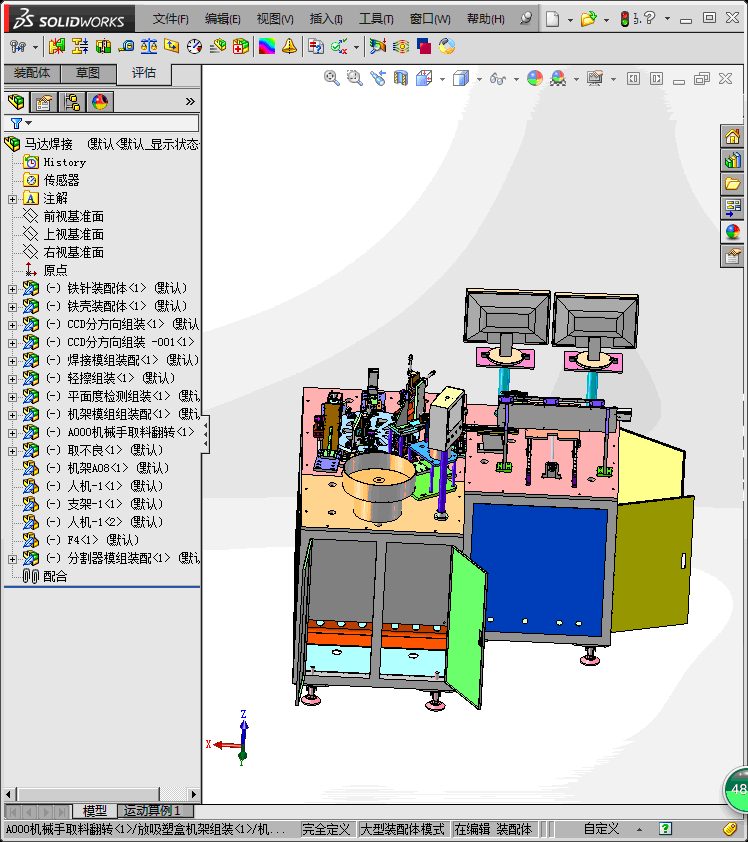Screen dimensions: 748x842
Task: Open ConfigurationManager tab icon
Action: [x=71, y=101]
